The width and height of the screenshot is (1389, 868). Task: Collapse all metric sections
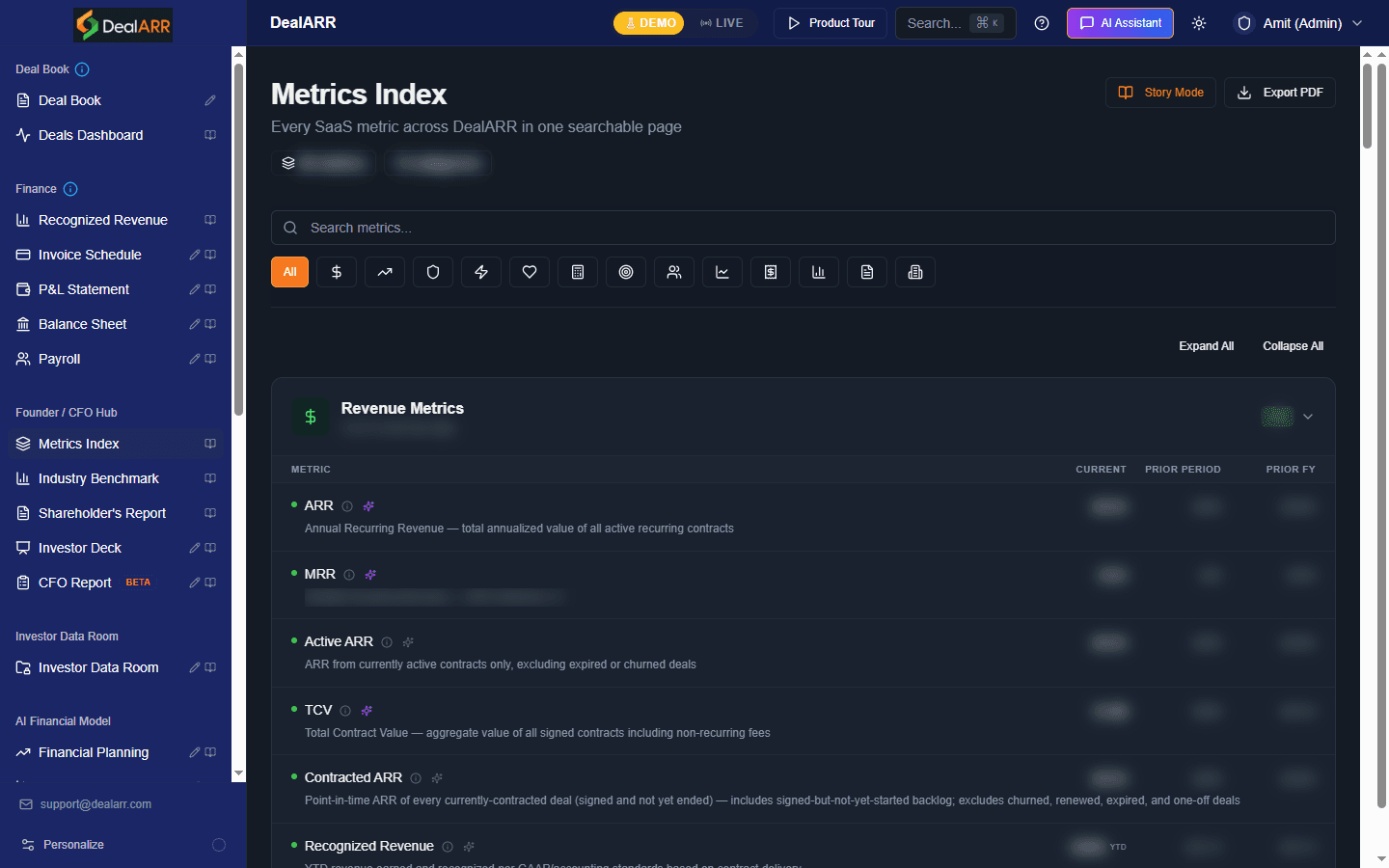coord(1293,346)
